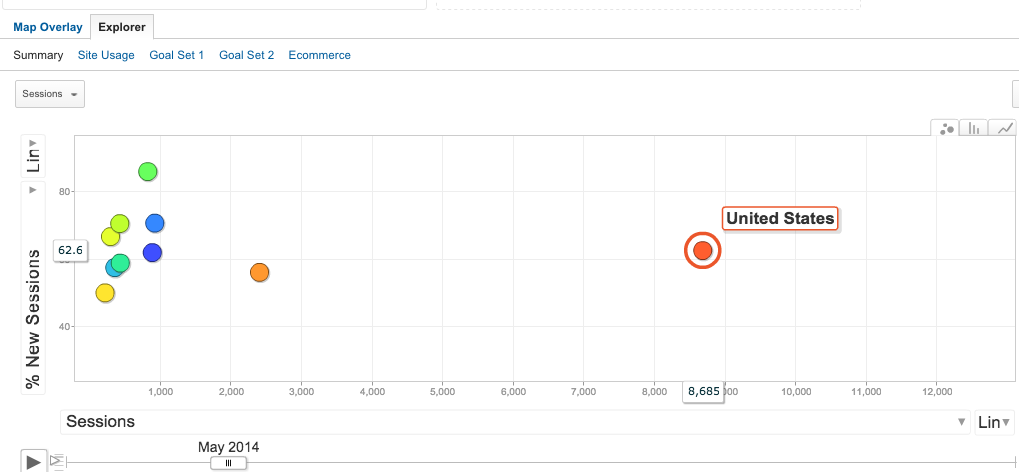Select the United States bubble
The height and width of the screenshot is (472, 1019).
click(703, 250)
